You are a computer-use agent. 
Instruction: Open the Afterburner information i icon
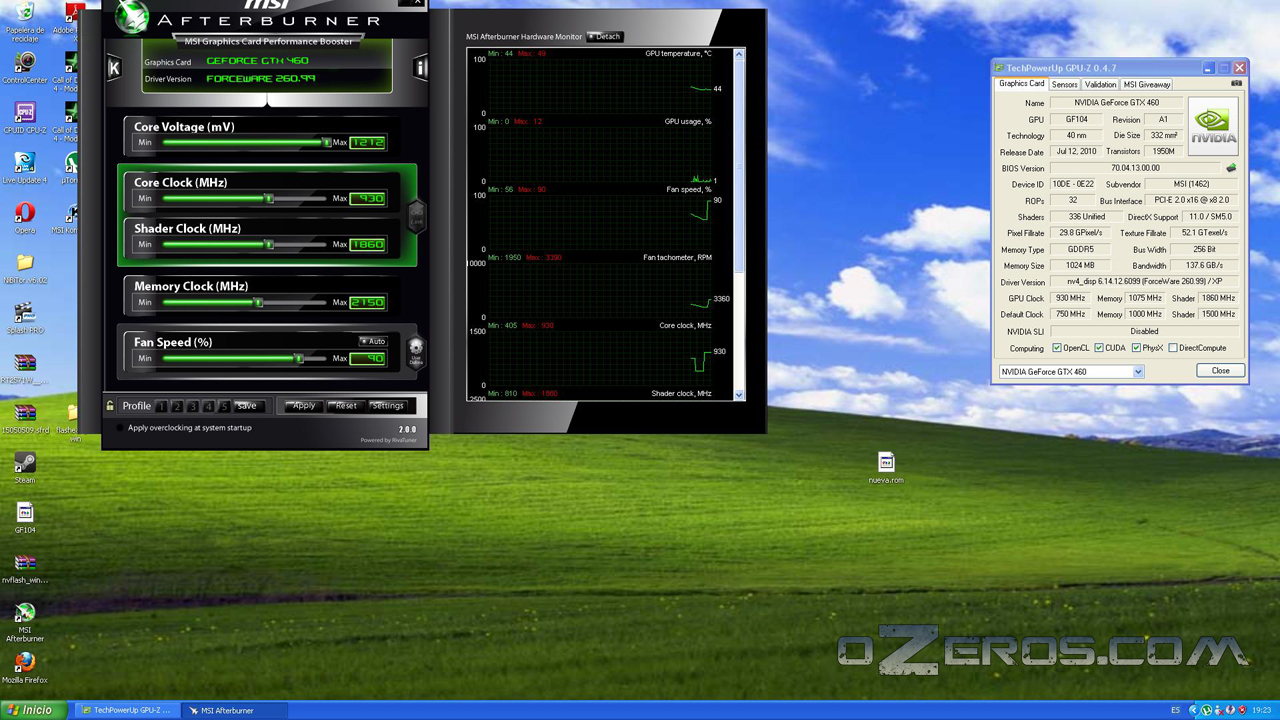tap(420, 68)
